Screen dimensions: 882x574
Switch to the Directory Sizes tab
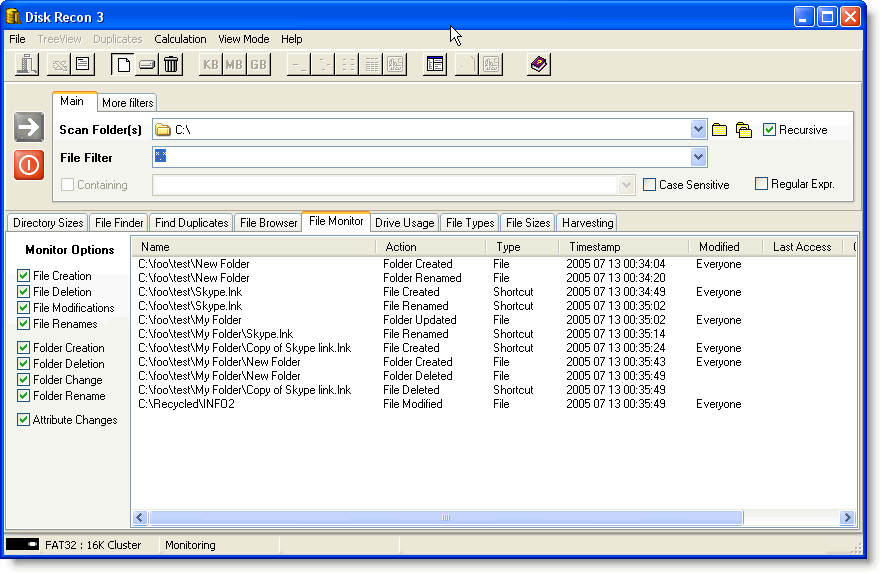point(48,223)
